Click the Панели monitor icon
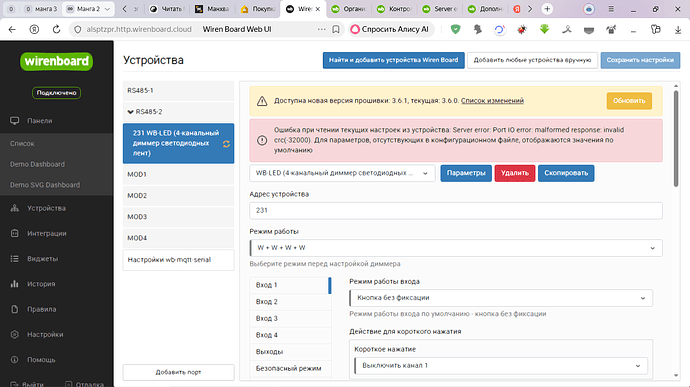 pos(15,121)
